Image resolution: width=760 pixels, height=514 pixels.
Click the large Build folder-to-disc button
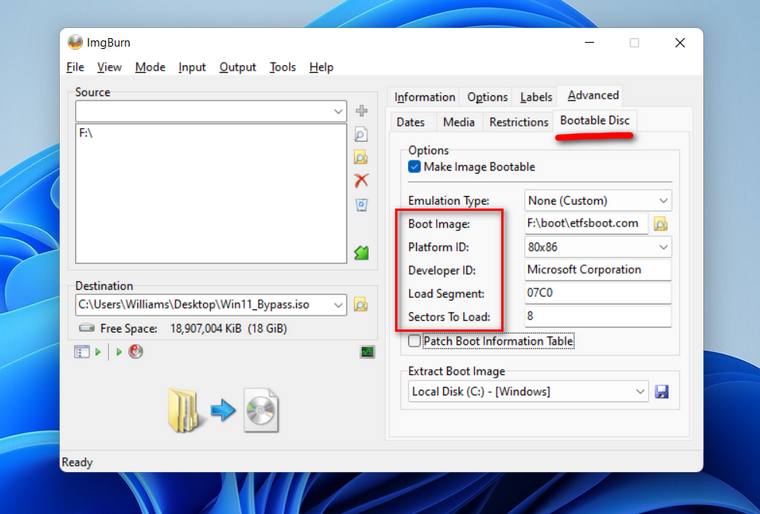(x=223, y=410)
